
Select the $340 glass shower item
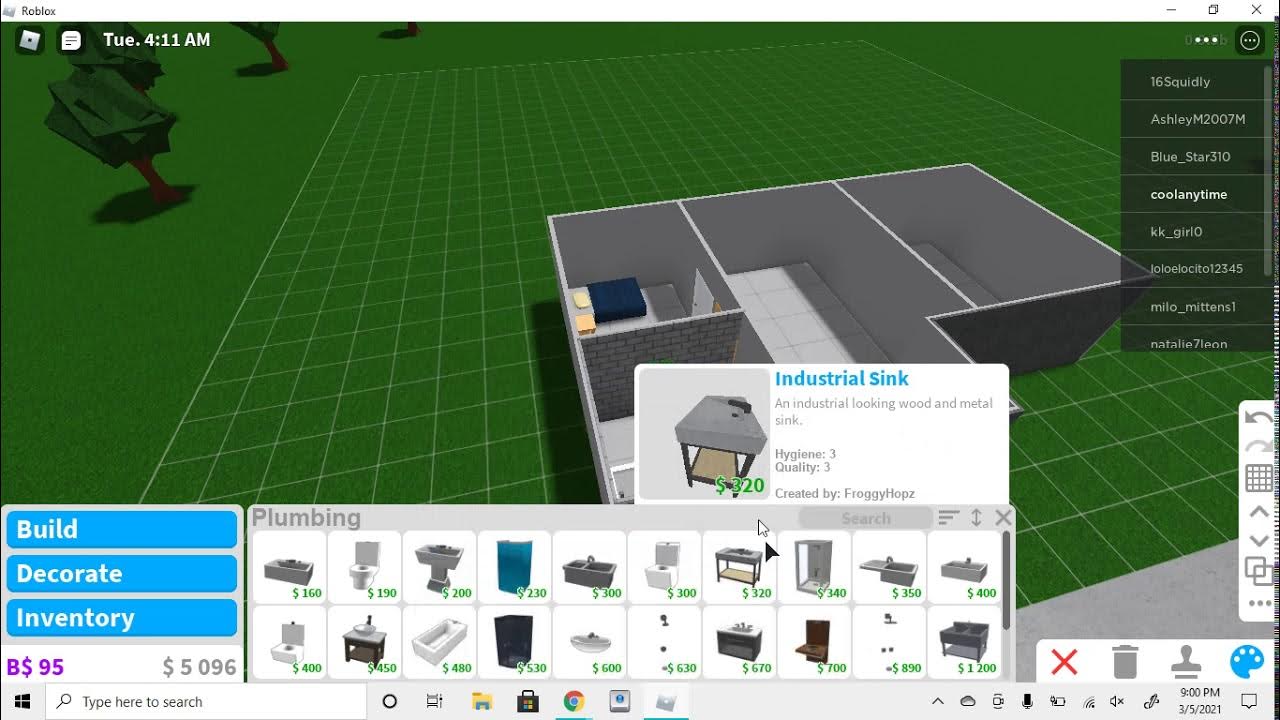814,567
